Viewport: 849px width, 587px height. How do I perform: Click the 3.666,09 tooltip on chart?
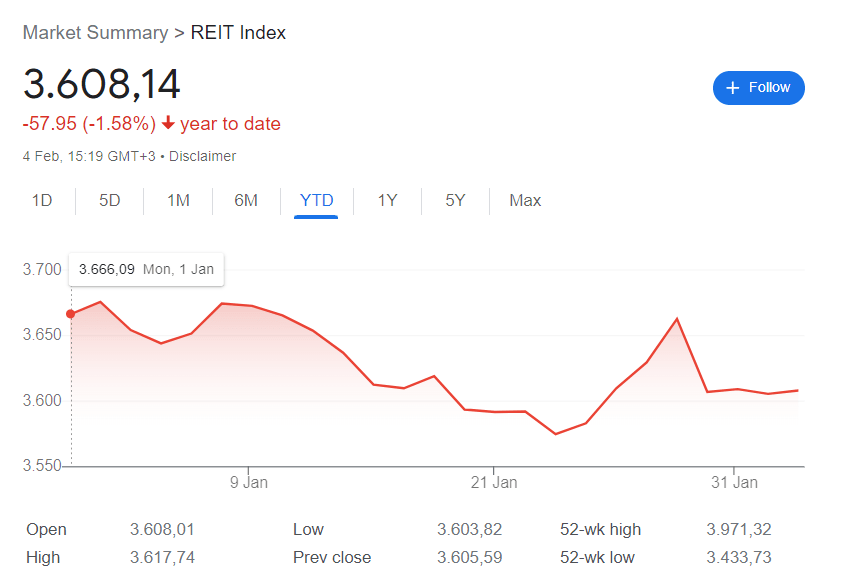(x=146, y=269)
